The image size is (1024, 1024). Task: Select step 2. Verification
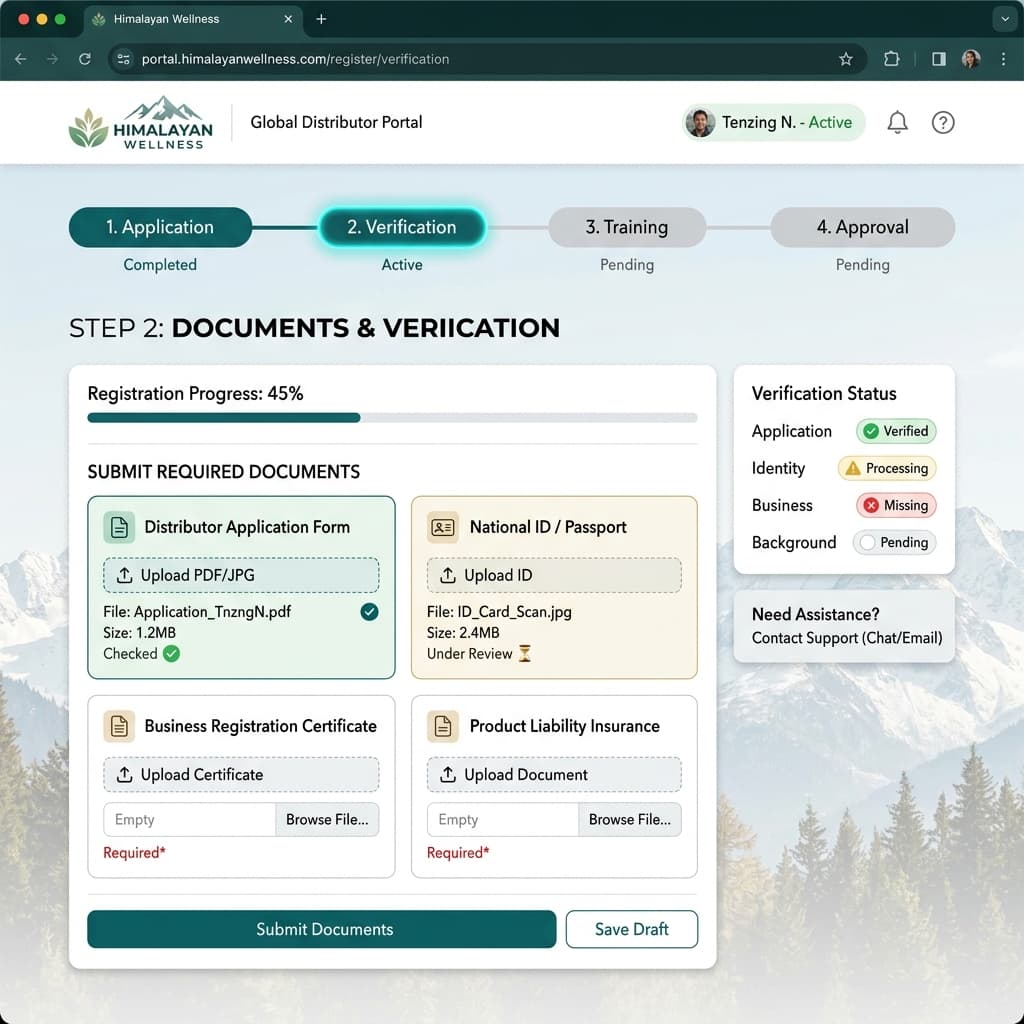coord(402,227)
